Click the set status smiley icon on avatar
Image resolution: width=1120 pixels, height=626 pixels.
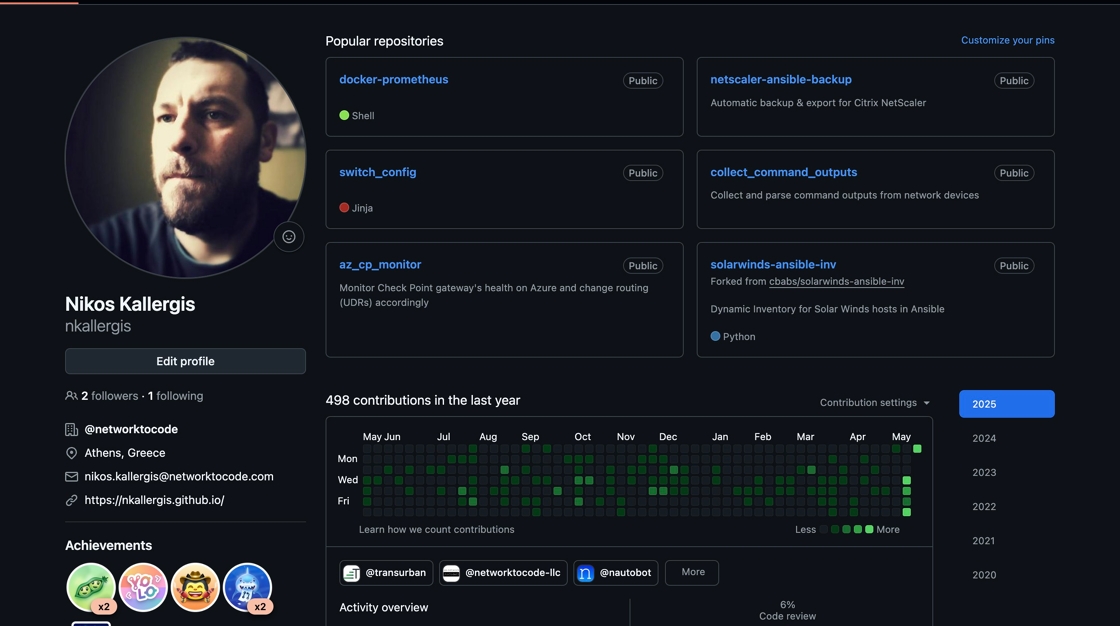pyautogui.click(x=289, y=237)
